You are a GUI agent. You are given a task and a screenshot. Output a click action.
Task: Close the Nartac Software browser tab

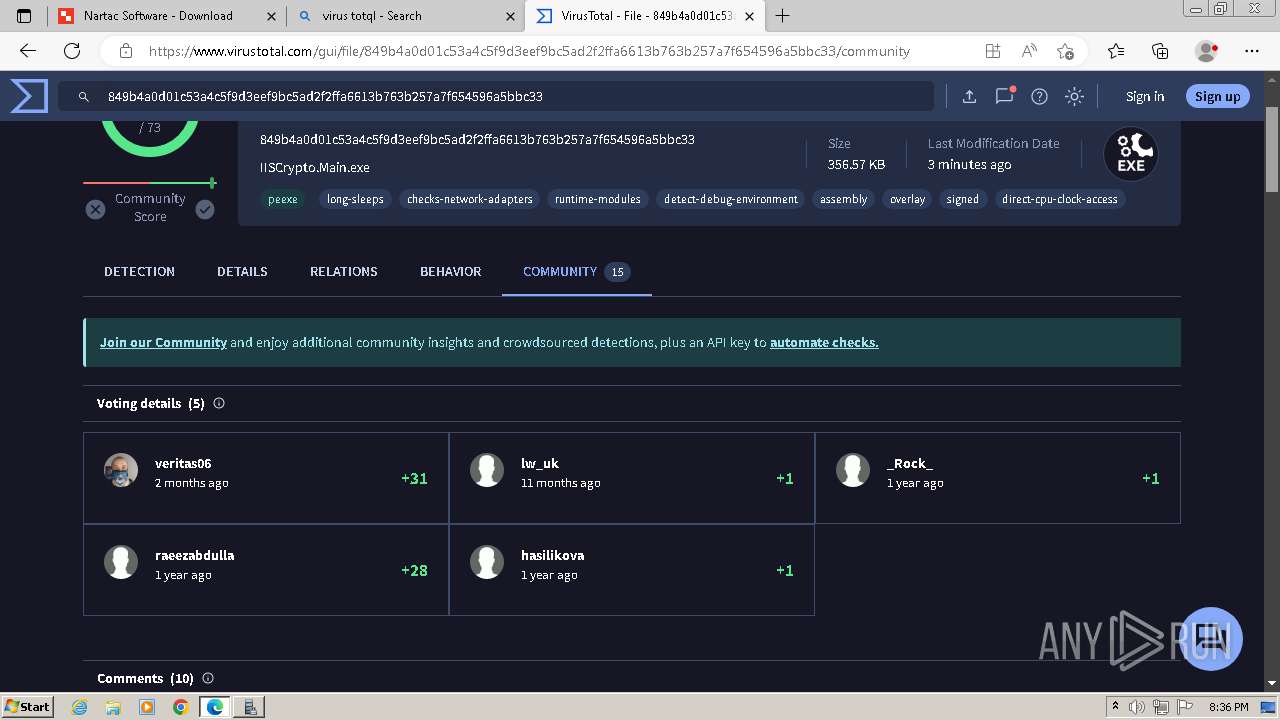[271, 16]
